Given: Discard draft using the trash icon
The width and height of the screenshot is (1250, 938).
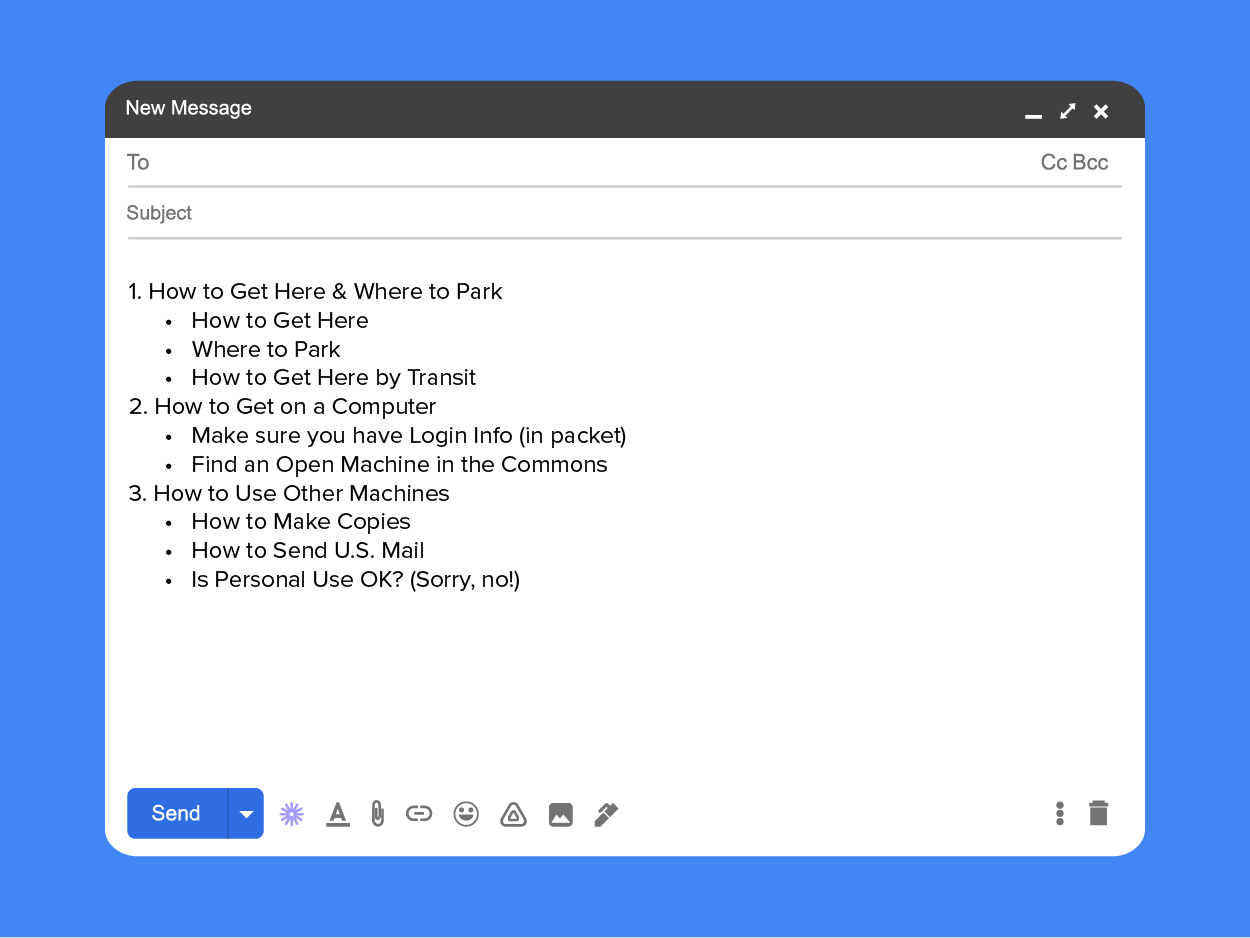Looking at the screenshot, I should 1098,813.
